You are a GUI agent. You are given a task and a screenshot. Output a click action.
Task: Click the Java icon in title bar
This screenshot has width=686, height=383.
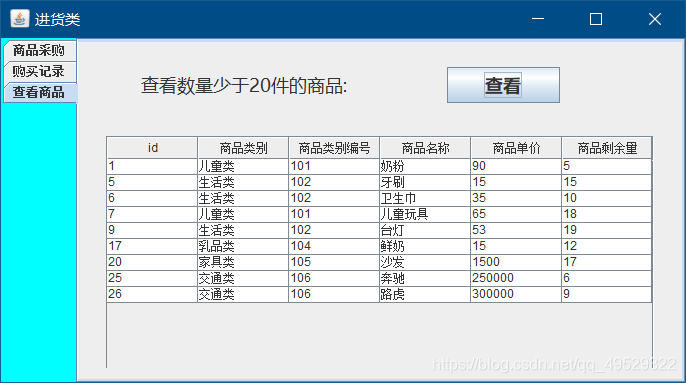(x=20, y=19)
